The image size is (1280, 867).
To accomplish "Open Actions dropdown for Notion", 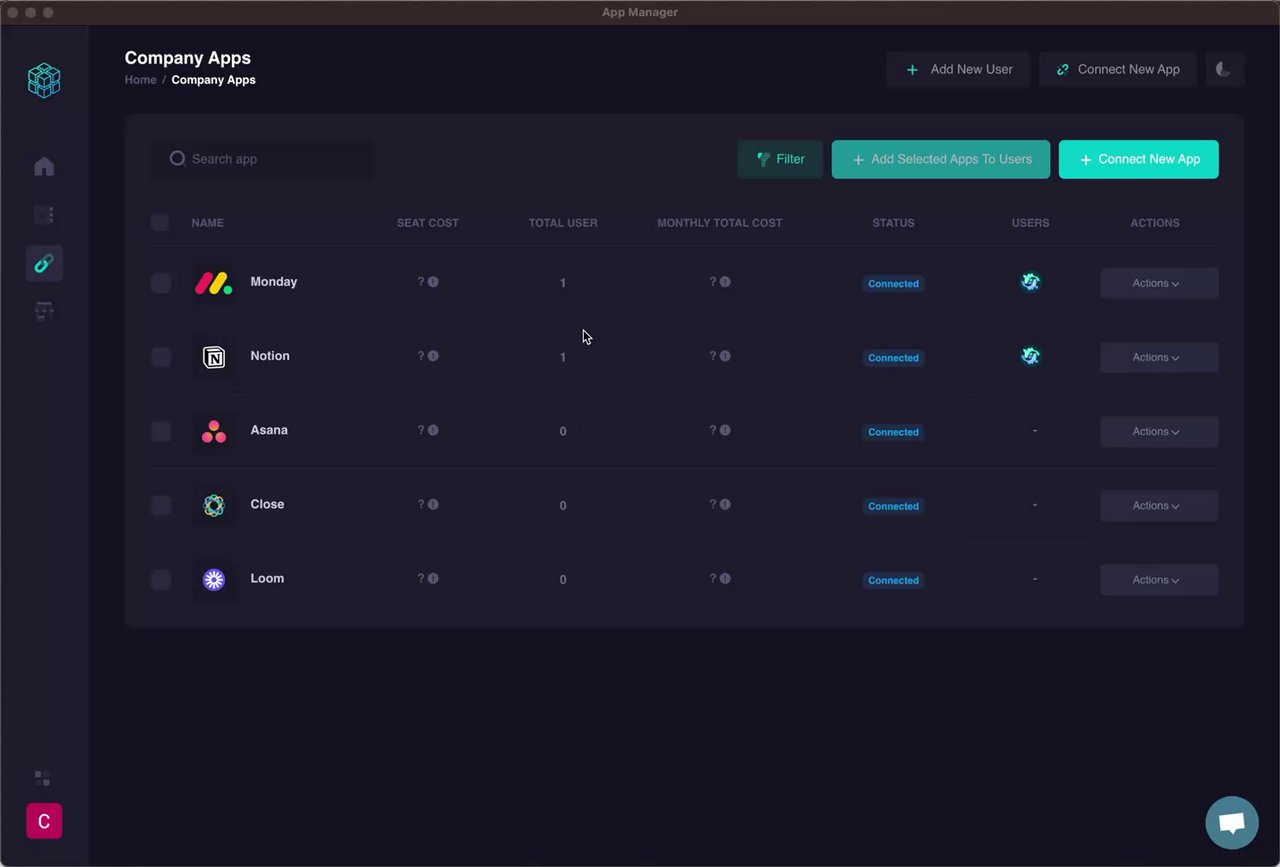I will pyautogui.click(x=1159, y=357).
